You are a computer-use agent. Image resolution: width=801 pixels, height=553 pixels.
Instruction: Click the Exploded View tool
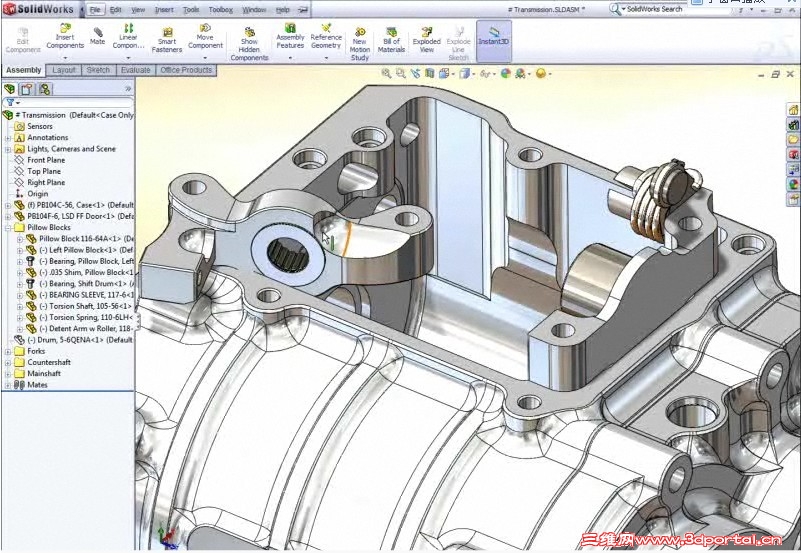(427, 40)
